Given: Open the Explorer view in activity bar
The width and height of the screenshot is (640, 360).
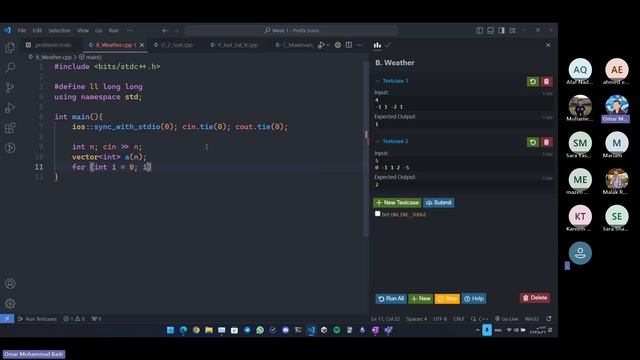Looking at the screenshot, I should pos(10,48).
